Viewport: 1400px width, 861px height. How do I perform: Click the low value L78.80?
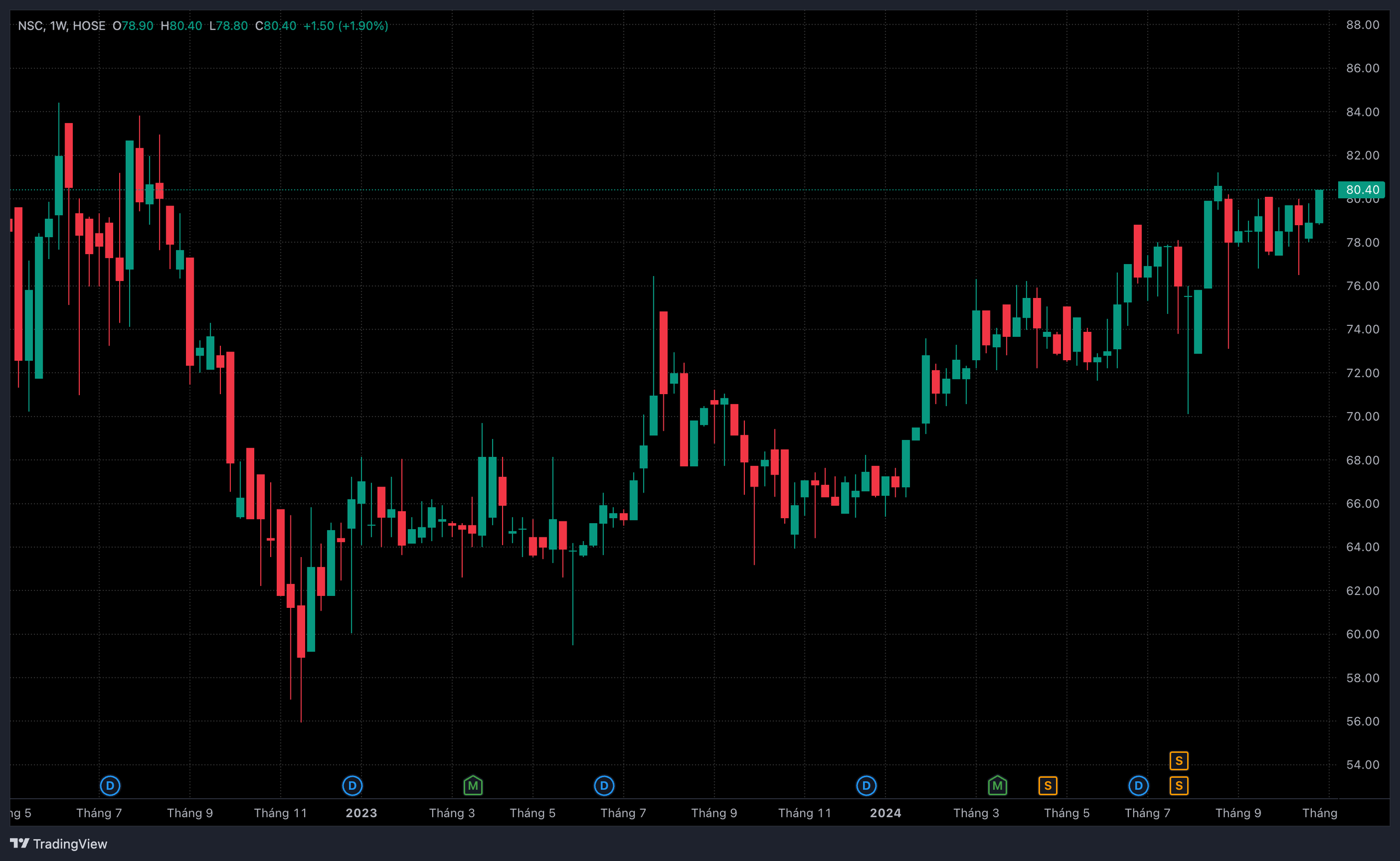229,26
